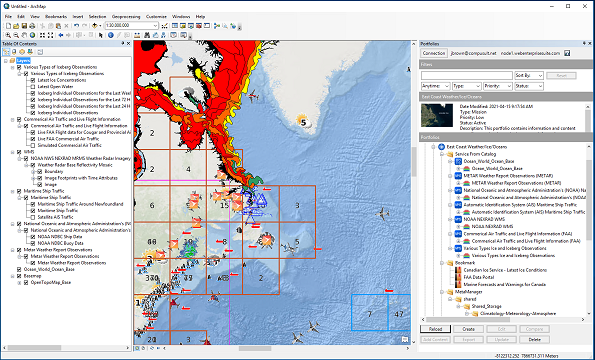Click the East Coast portfolio thumbnail image
Image resolution: width=595 pixels, height=360 pixels.
pyautogui.click(x=437, y=115)
